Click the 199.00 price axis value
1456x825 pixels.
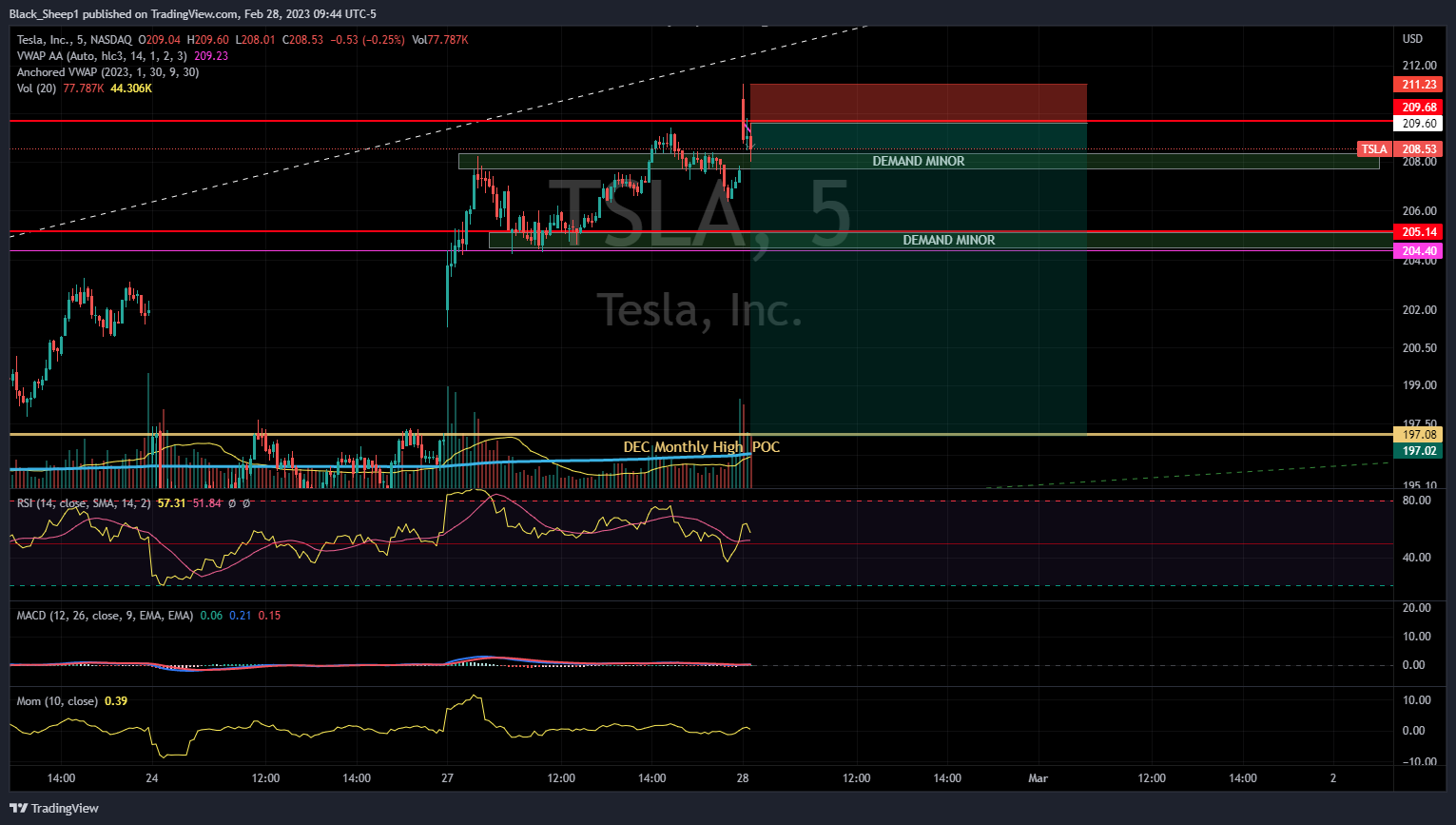[x=1419, y=385]
